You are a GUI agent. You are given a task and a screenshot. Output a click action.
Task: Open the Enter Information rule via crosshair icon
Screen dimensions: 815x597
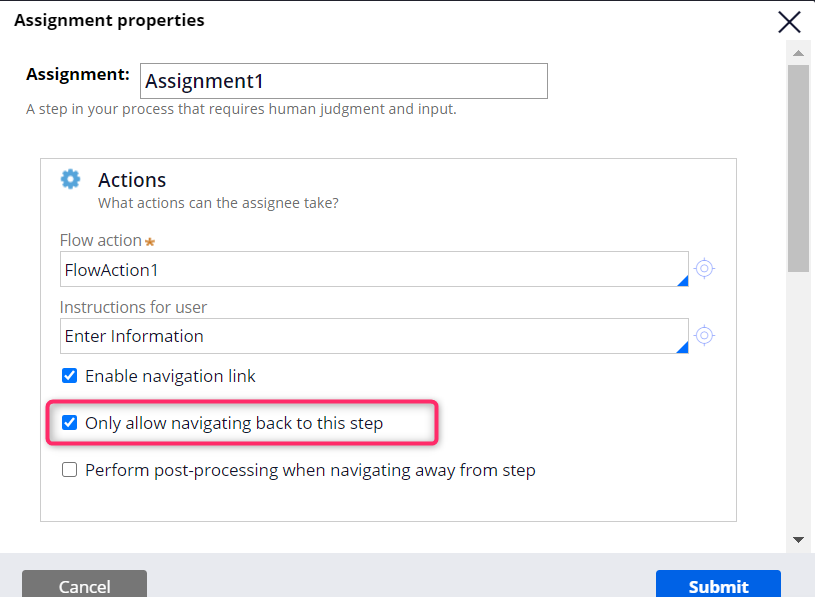(x=704, y=336)
